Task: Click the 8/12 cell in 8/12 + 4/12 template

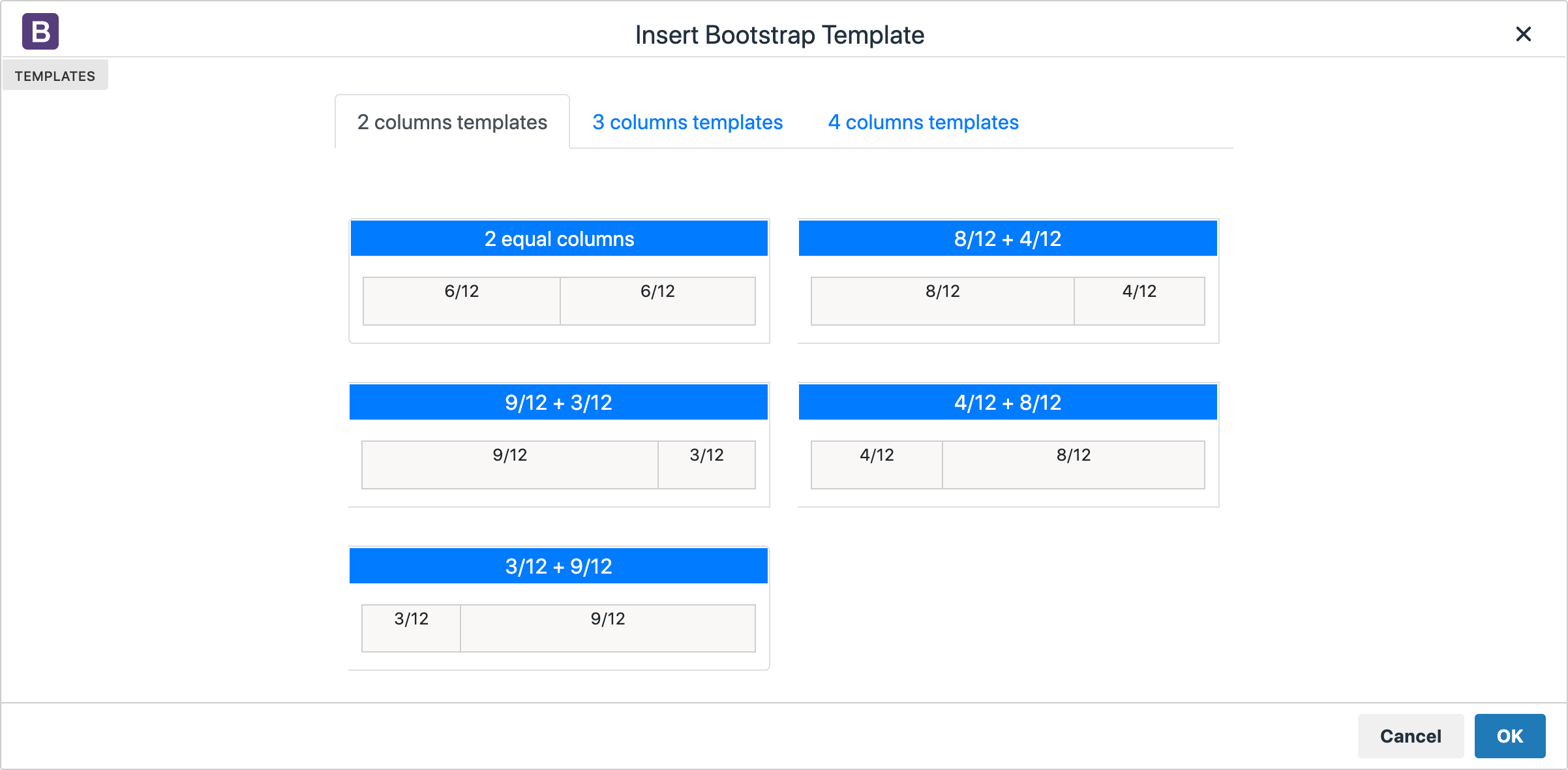Action: tap(942, 301)
